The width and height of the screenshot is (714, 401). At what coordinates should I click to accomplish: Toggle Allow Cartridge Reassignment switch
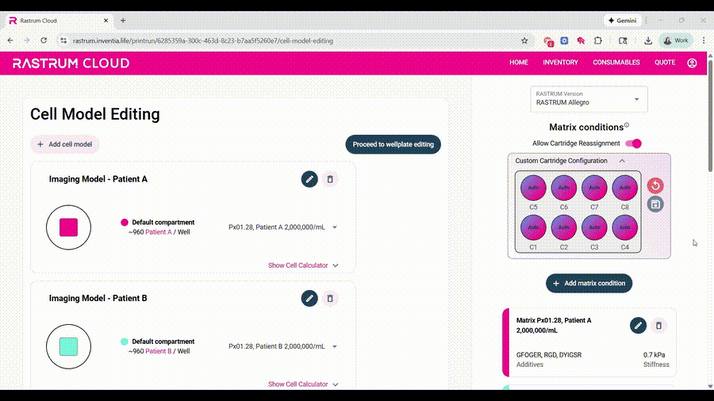(x=633, y=143)
